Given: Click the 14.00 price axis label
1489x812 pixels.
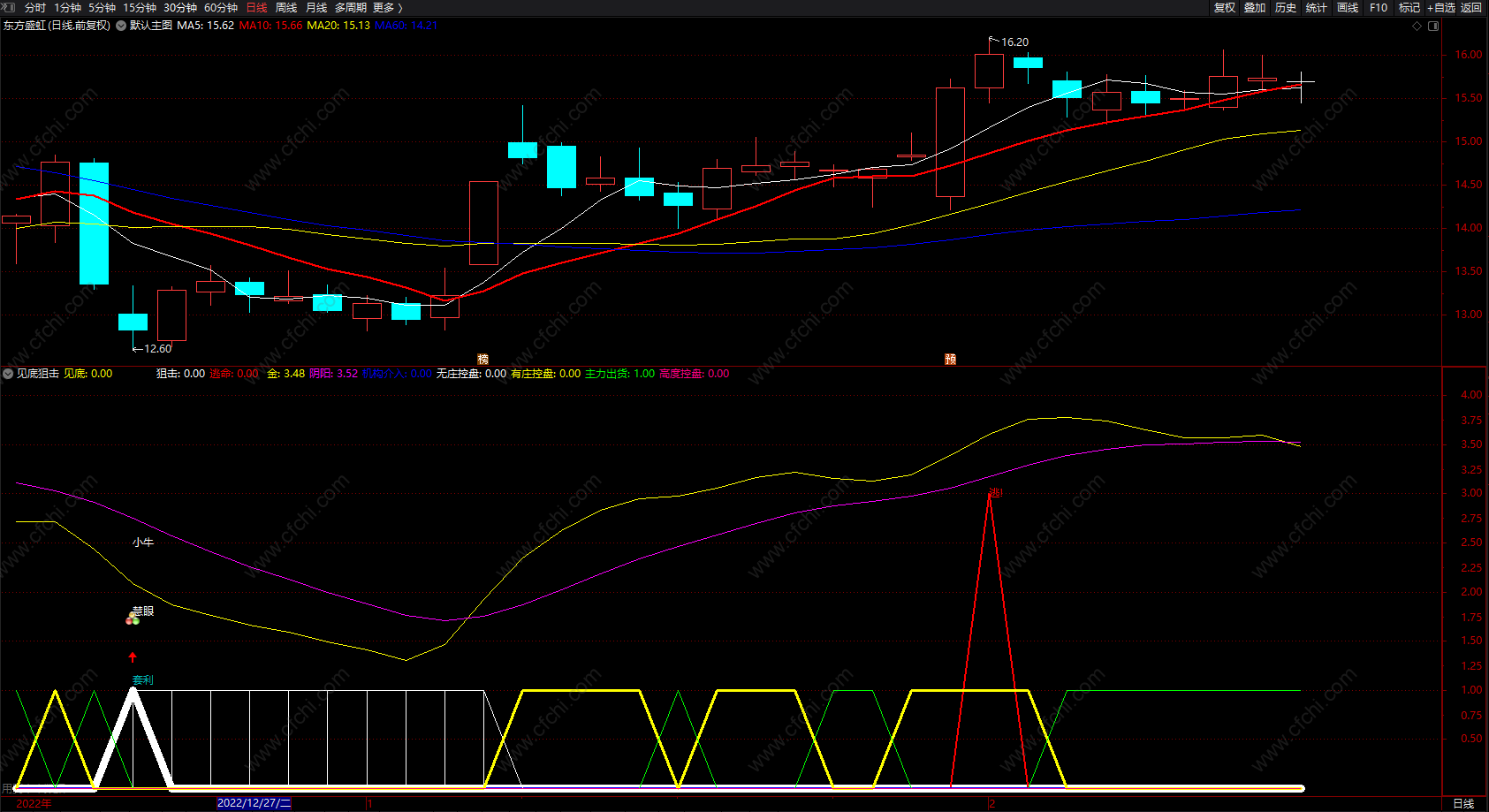Looking at the screenshot, I should click(x=1469, y=228).
